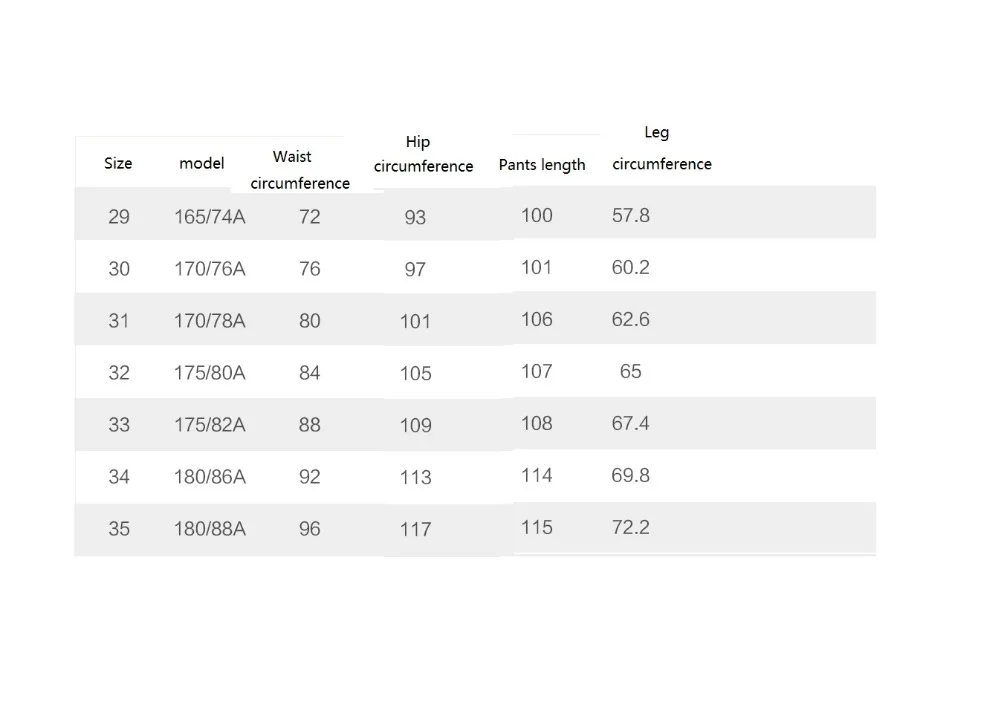Click the Size column header
The height and width of the screenshot is (719, 1000).
click(118, 163)
